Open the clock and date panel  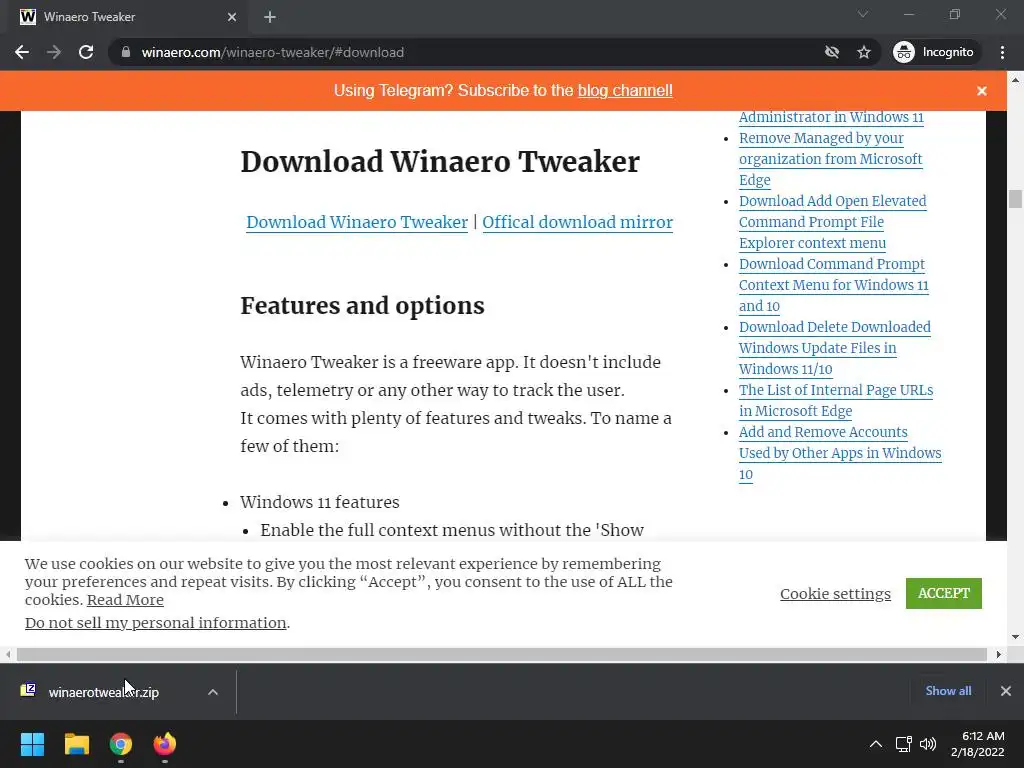[978, 744]
